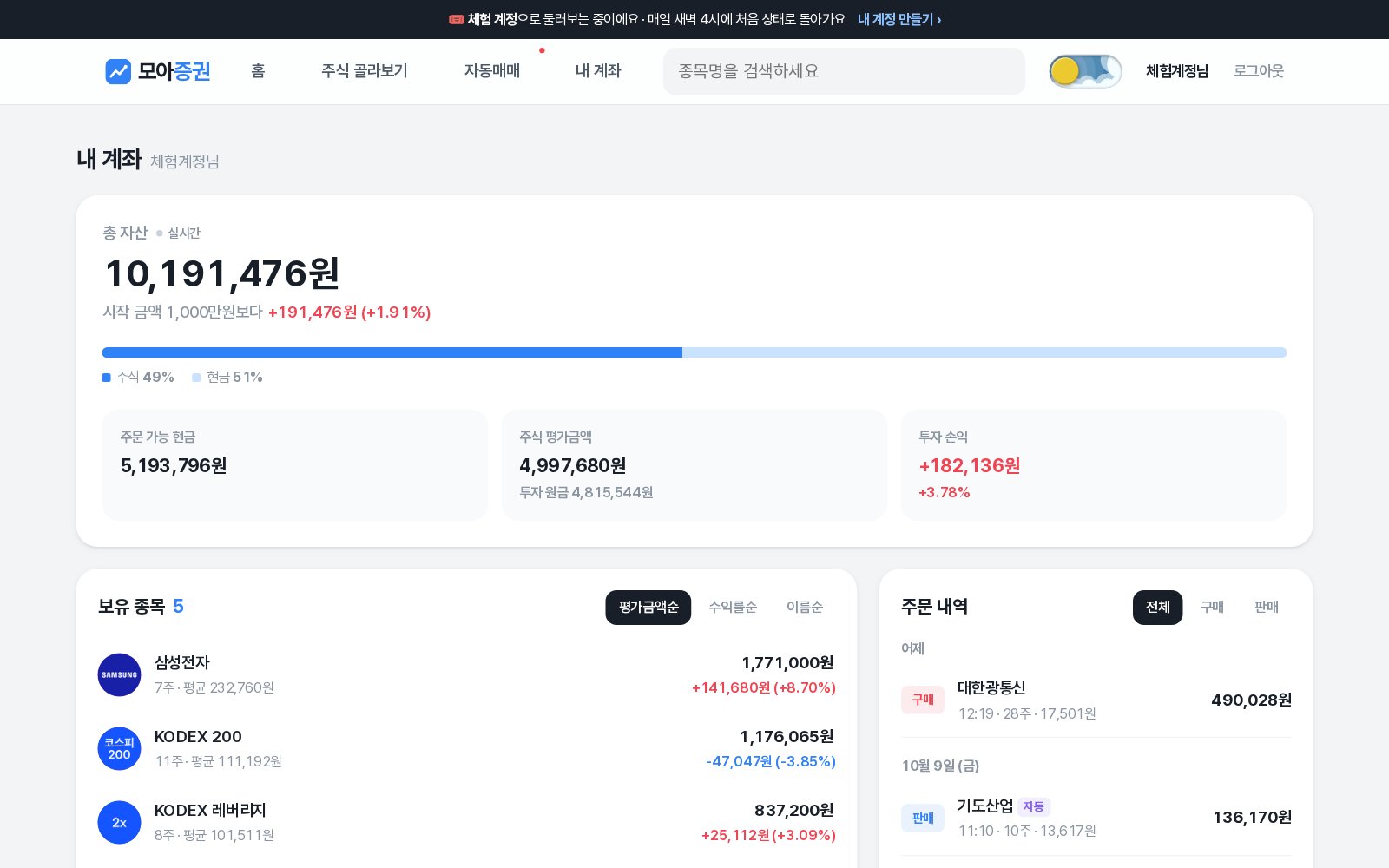Filter order history by 판매 tab
Screen dimensions: 1389x868
click(1267, 607)
